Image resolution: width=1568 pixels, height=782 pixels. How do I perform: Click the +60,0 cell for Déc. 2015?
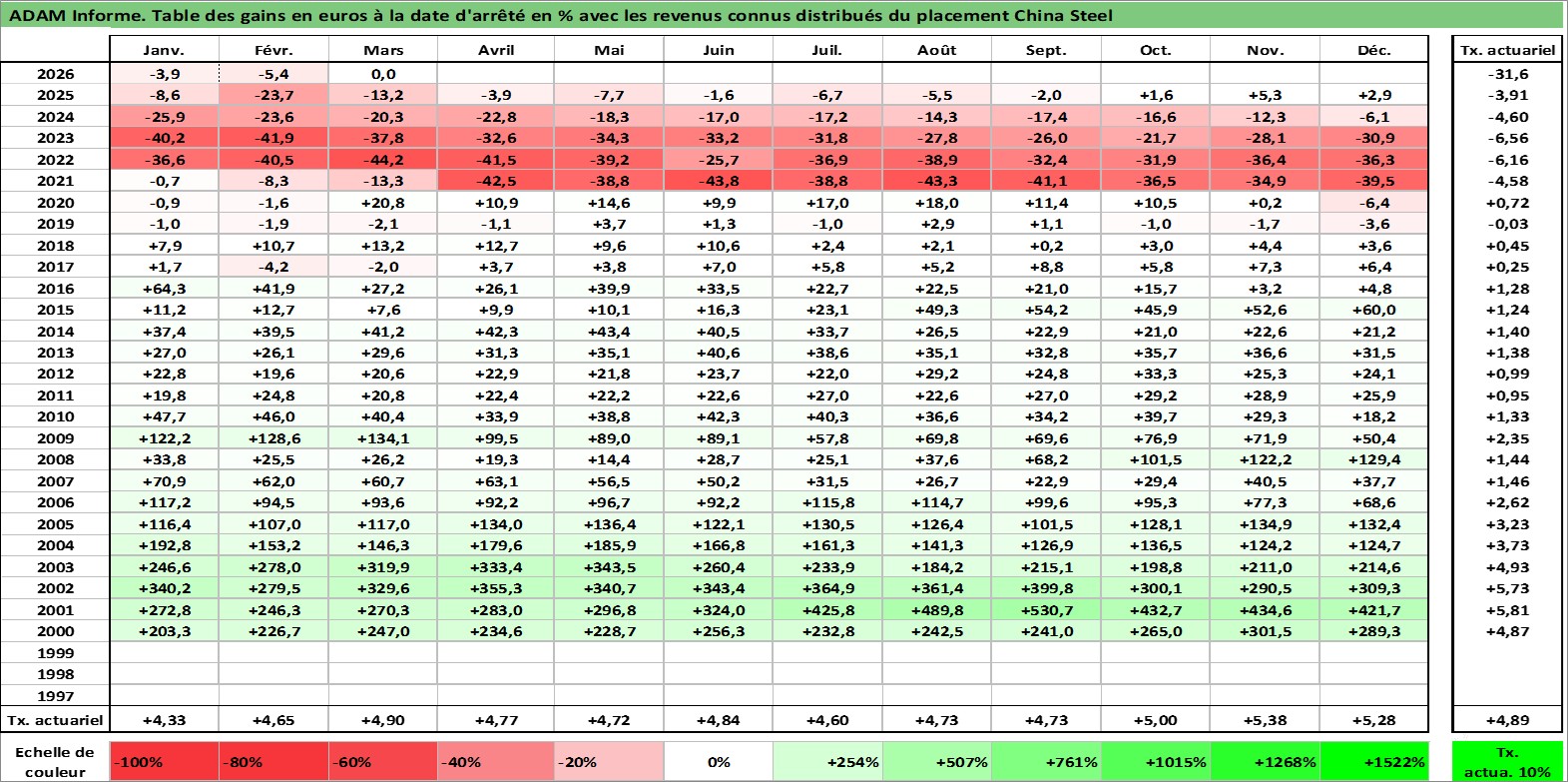click(x=1374, y=310)
